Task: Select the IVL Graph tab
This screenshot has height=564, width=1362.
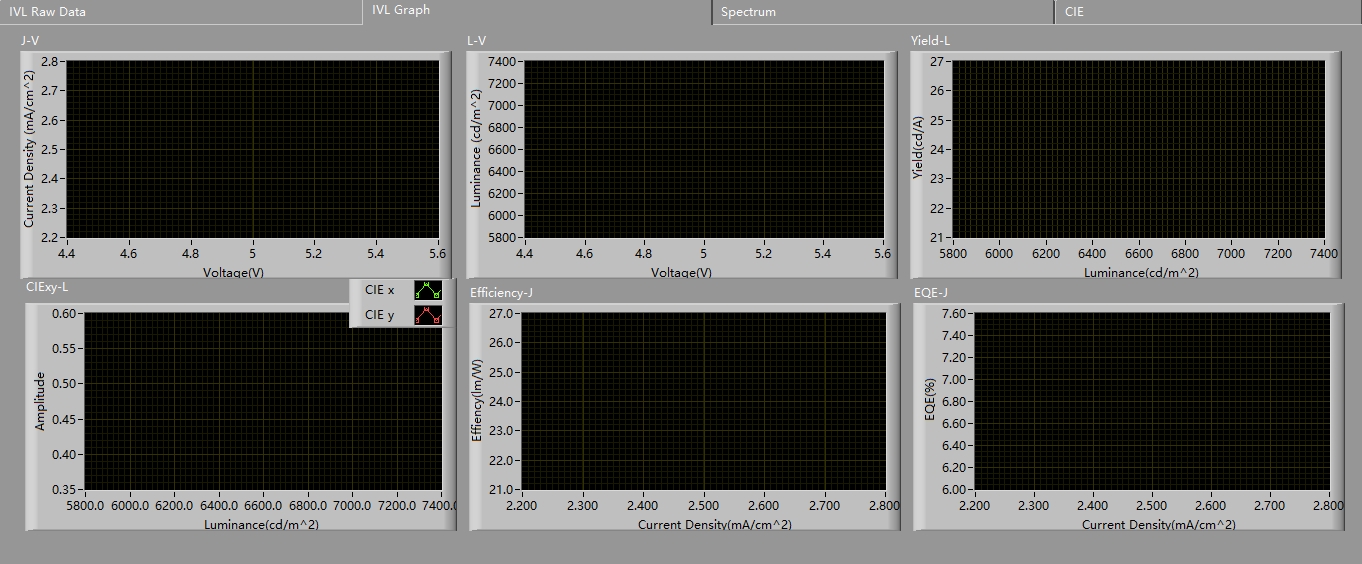Action: [401, 10]
